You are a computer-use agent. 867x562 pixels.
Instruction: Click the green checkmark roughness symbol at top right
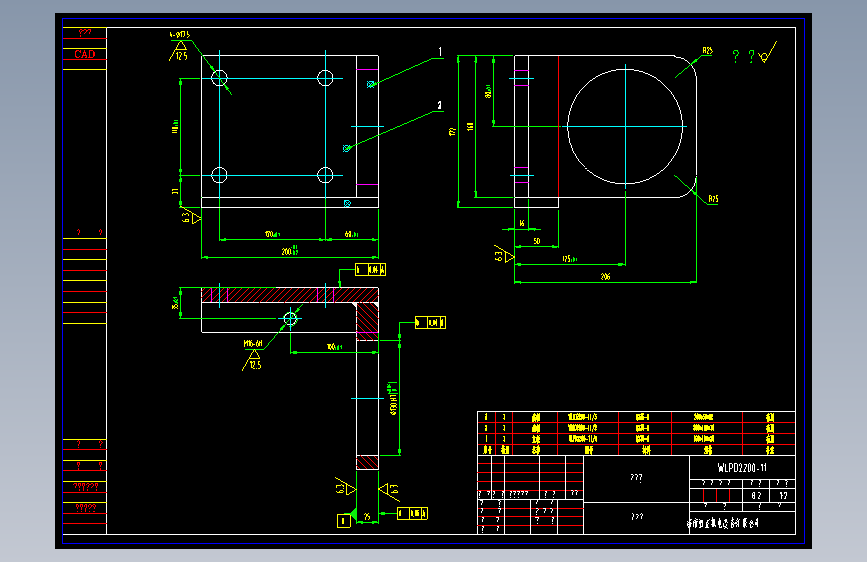coord(769,53)
